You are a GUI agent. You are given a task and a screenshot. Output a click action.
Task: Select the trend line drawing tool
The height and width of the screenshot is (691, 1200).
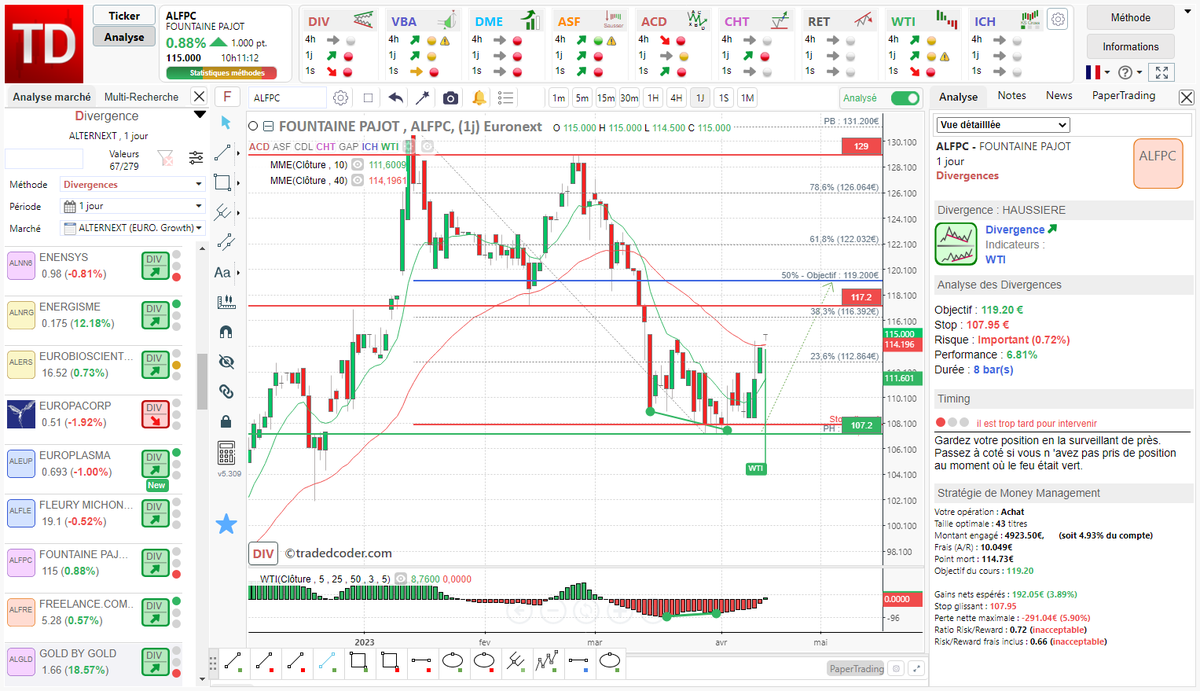[x=224, y=152]
